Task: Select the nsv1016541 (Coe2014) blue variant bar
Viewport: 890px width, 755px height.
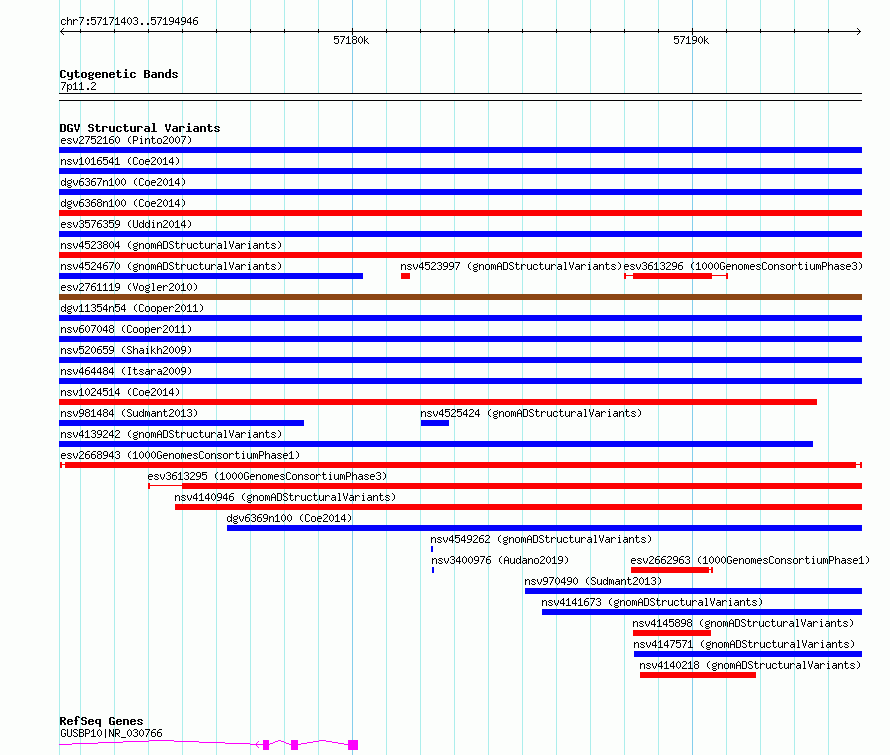Action: tap(460, 171)
